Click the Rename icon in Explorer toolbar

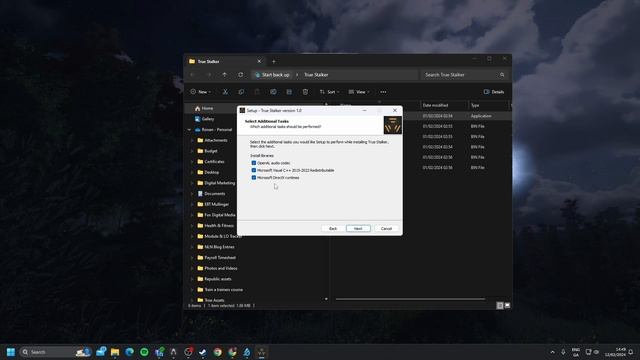click(x=273, y=92)
